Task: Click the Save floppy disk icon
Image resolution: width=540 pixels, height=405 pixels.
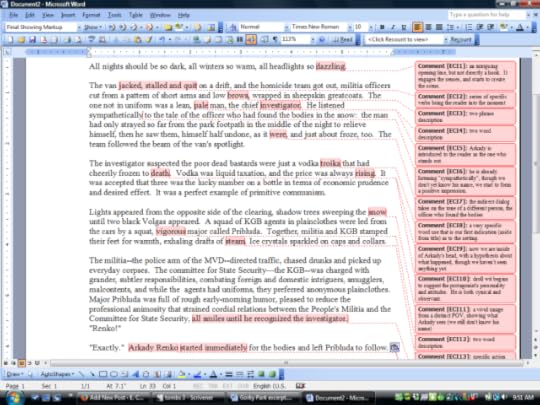Action: click(32, 40)
